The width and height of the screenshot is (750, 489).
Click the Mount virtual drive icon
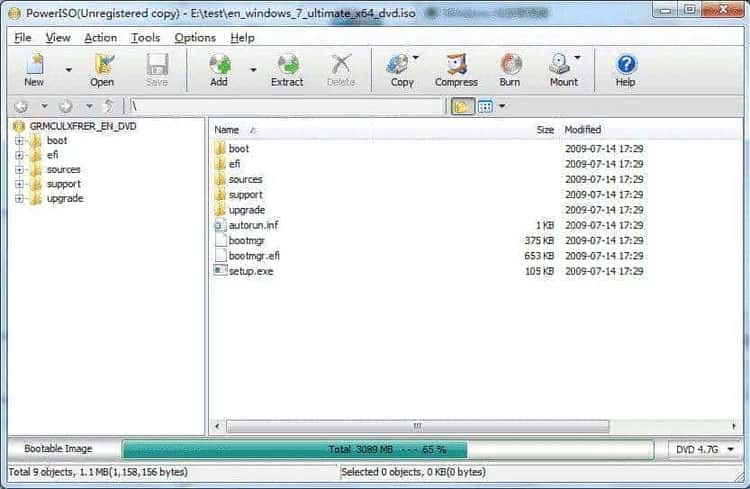click(563, 70)
